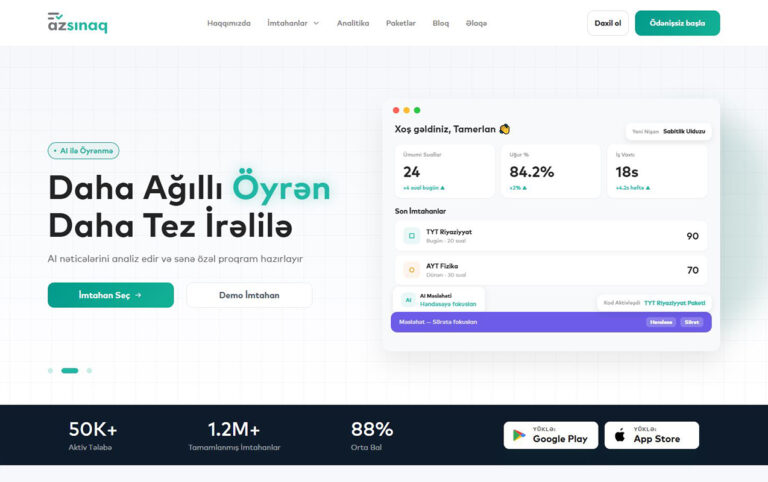Click the AI Məsləhəti badge icon
This screenshot has width=768, height=482.
pyautogui.click(x=407, y=300)
